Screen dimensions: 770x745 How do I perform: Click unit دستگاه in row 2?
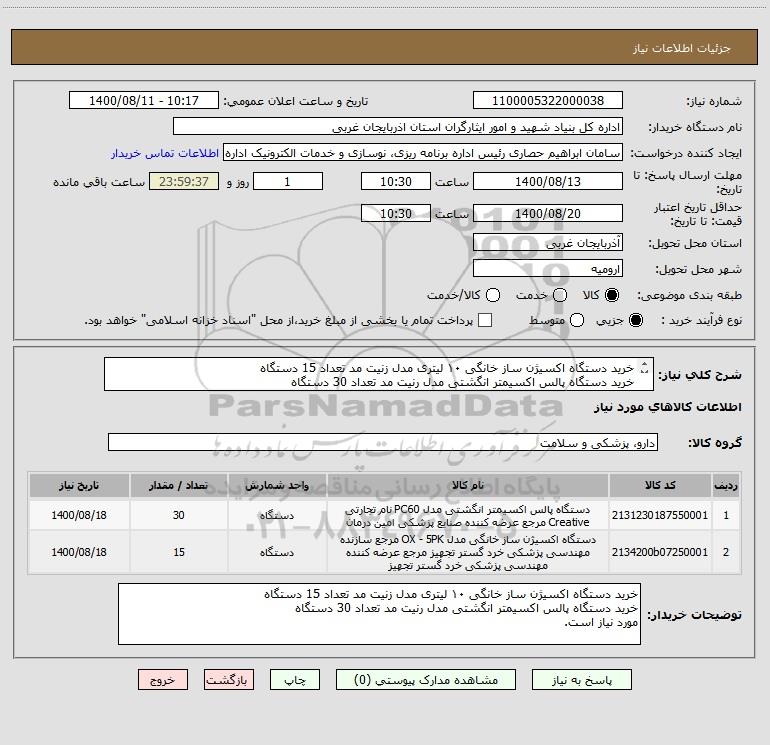[x=277, y=552]
